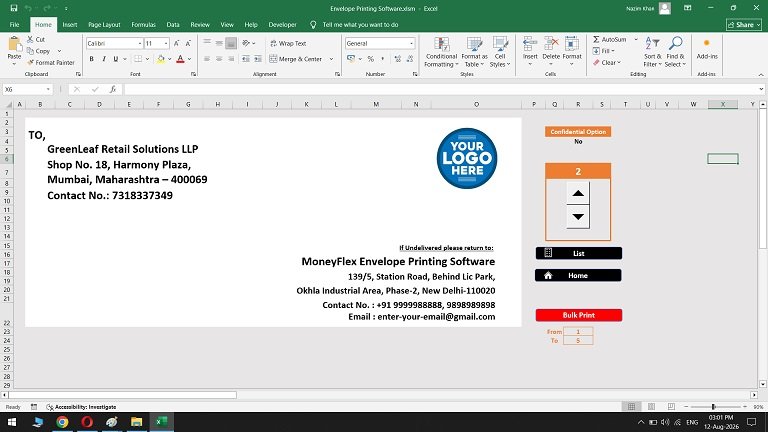Switch to the Formulas tab

tap(143, 24)
